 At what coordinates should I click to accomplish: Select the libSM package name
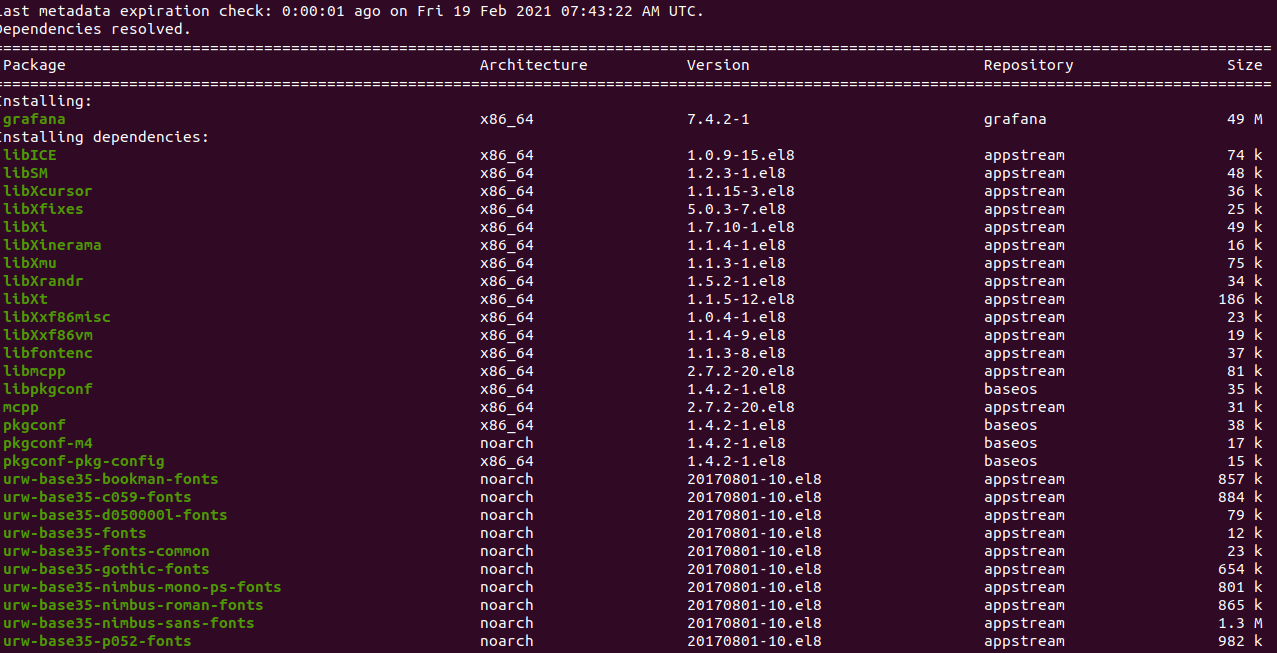click(25, 173)
